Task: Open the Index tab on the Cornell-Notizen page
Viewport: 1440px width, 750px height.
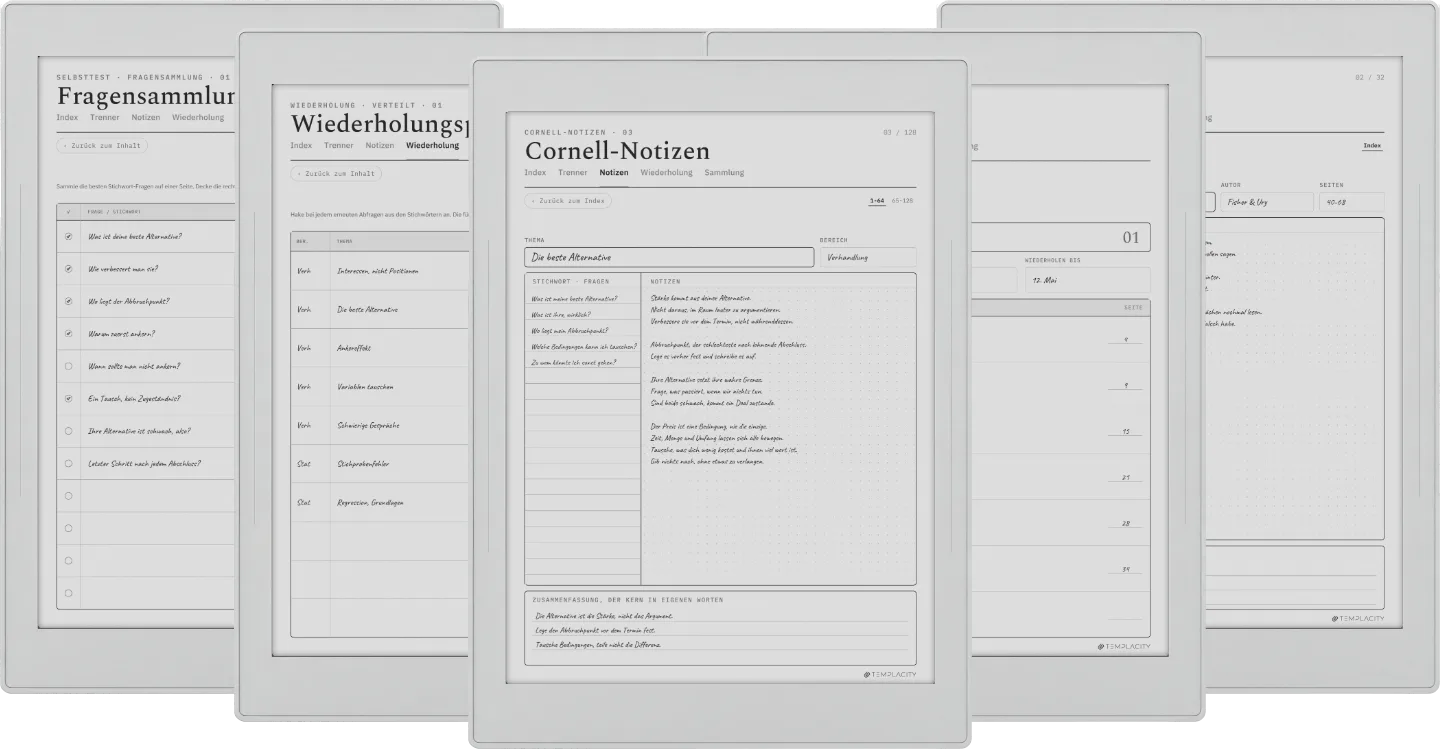Action: (535, 173)
